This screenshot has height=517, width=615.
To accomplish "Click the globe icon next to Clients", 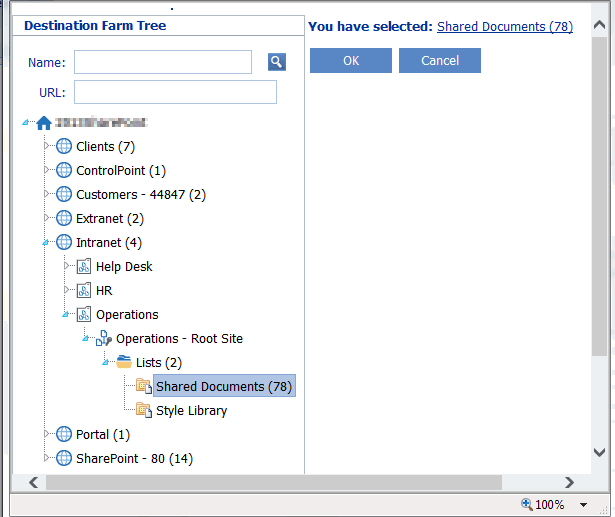I will (64, 146).
